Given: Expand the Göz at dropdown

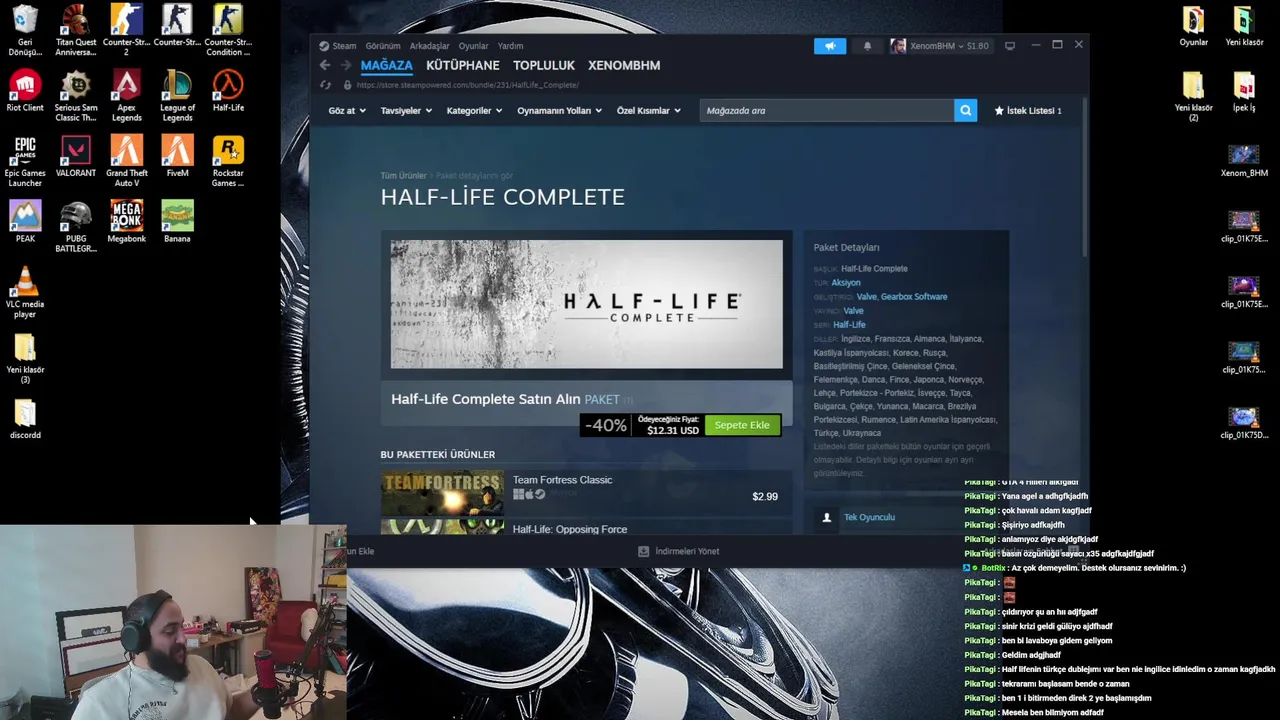Looking at the screenshot, I should point(345,111).
